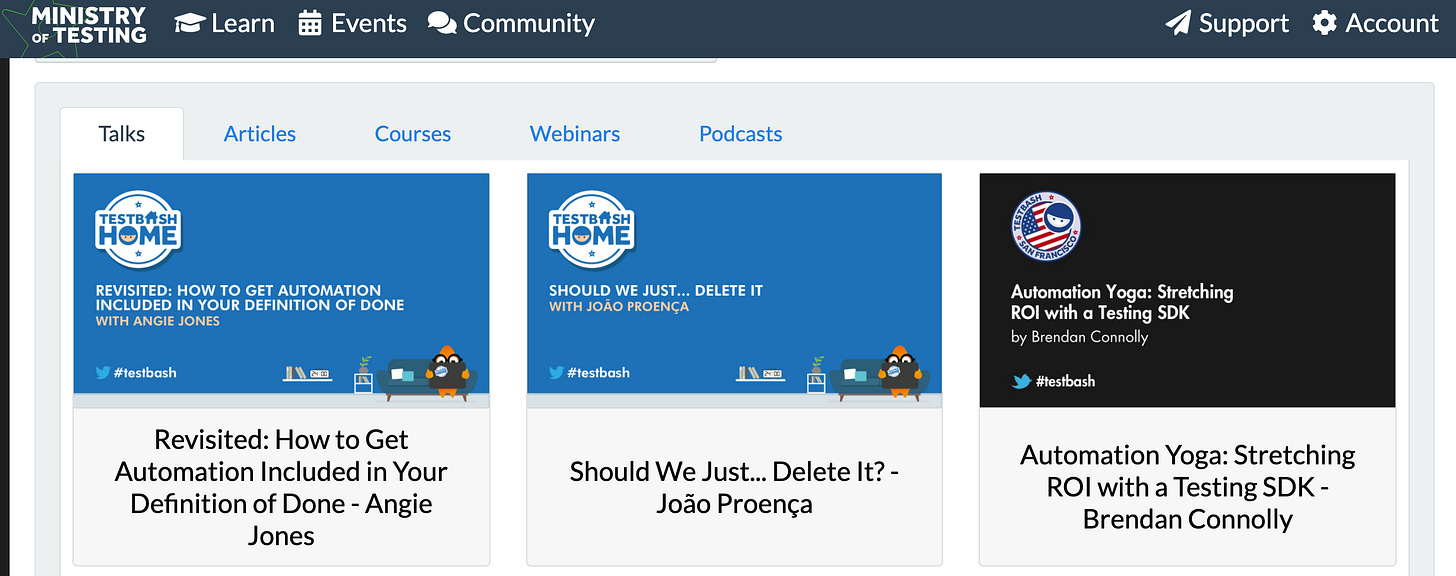1456x576 pixels.
Task: Click the speech bubbles Community icon
Action: click(x=442, y=23)
